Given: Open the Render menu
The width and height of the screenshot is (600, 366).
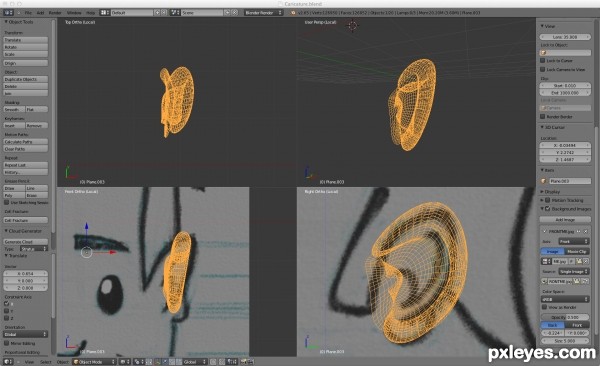Looking at the screenshot, I should click(55, 13).
